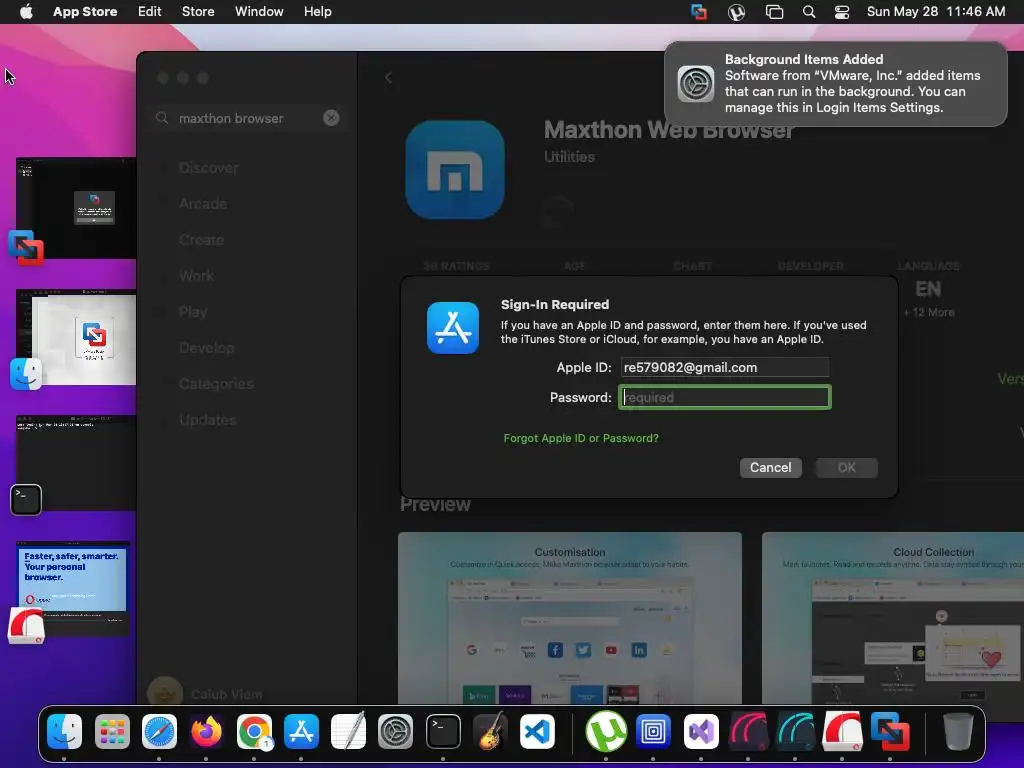1024x768 pixels.
Task: Launch Firefox from the Dock
Action: pos(206,731)
